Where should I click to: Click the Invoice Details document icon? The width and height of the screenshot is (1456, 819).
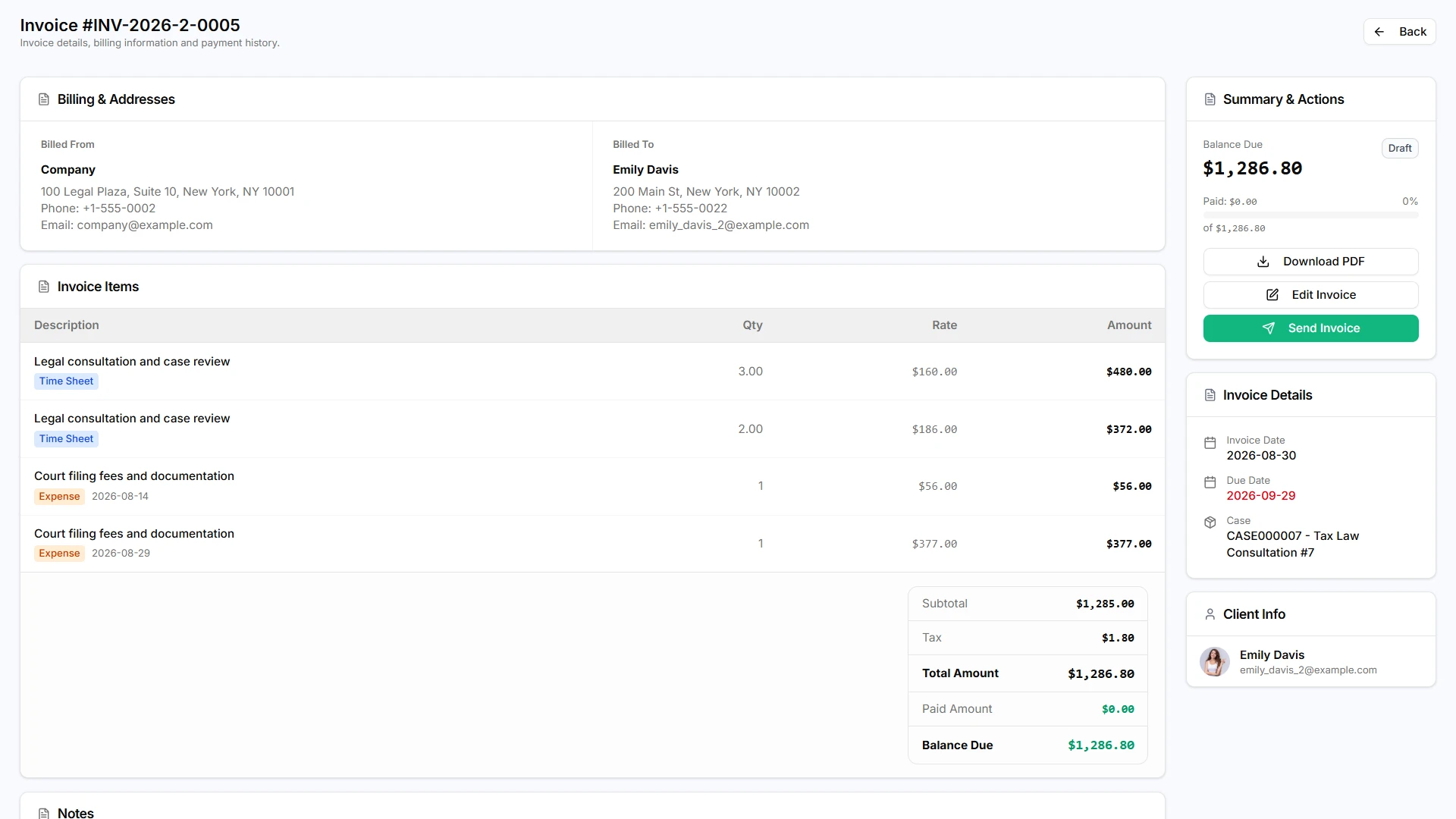point(1210,395)
